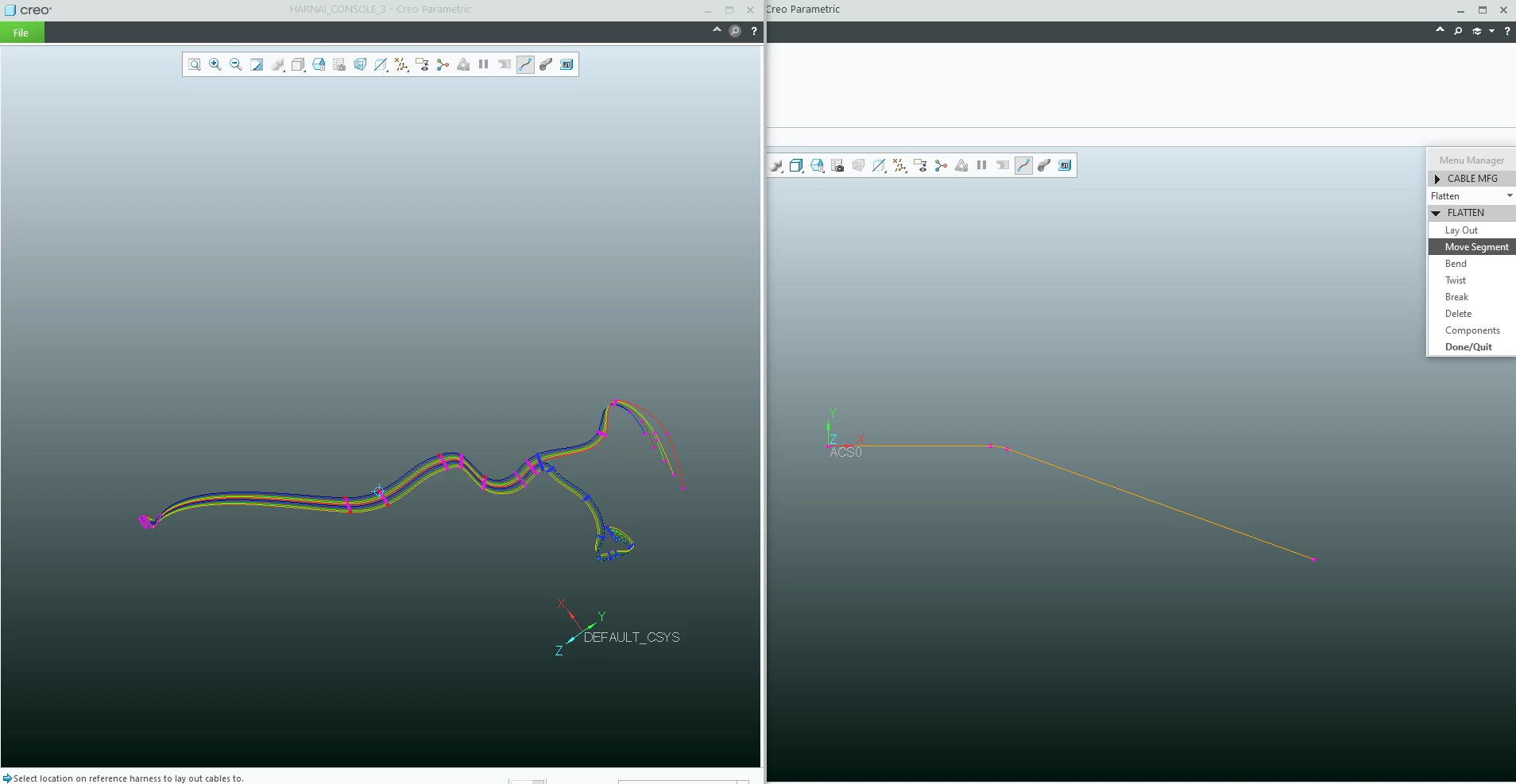Image resolution: width=1516 pixels, height=784 pixels.
Task: Click command search icon in right window
Action: coord(1458,31)
